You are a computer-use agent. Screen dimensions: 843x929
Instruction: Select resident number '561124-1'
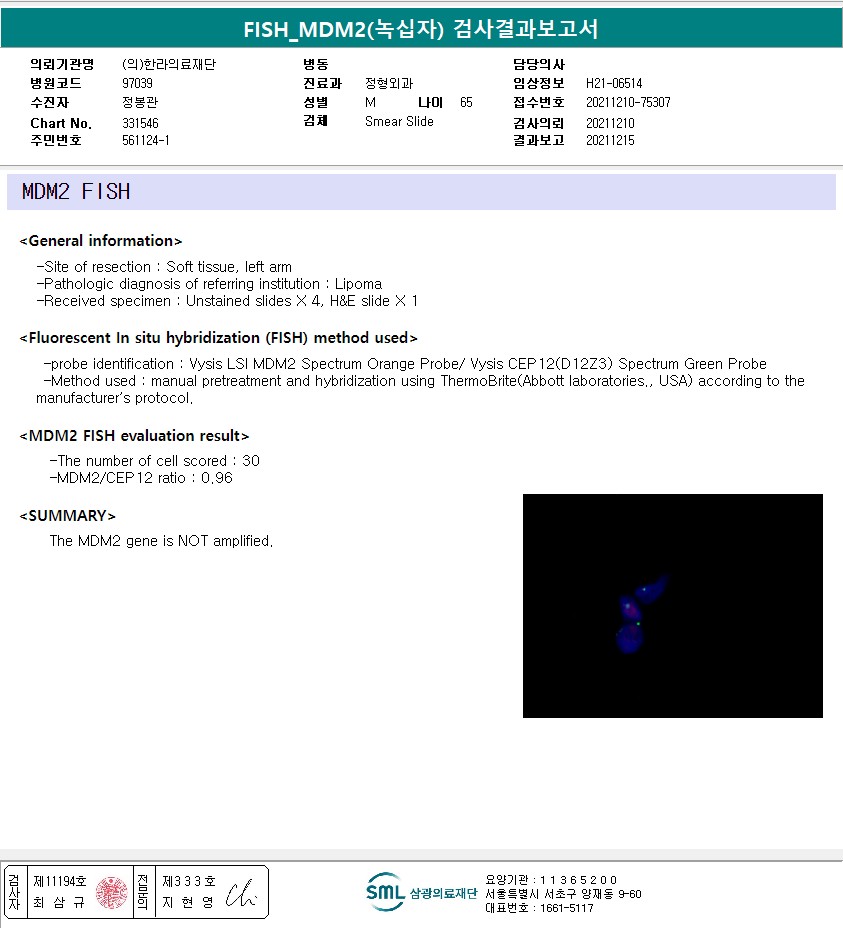coord(146,140)
